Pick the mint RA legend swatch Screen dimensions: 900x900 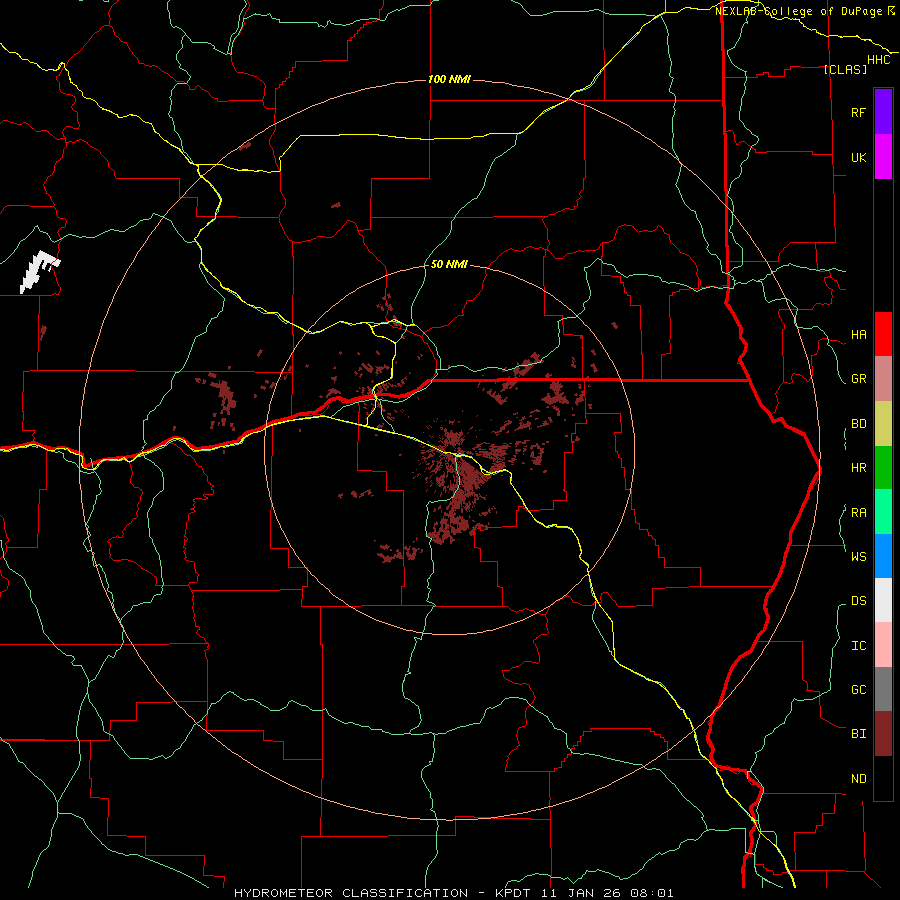883,512
